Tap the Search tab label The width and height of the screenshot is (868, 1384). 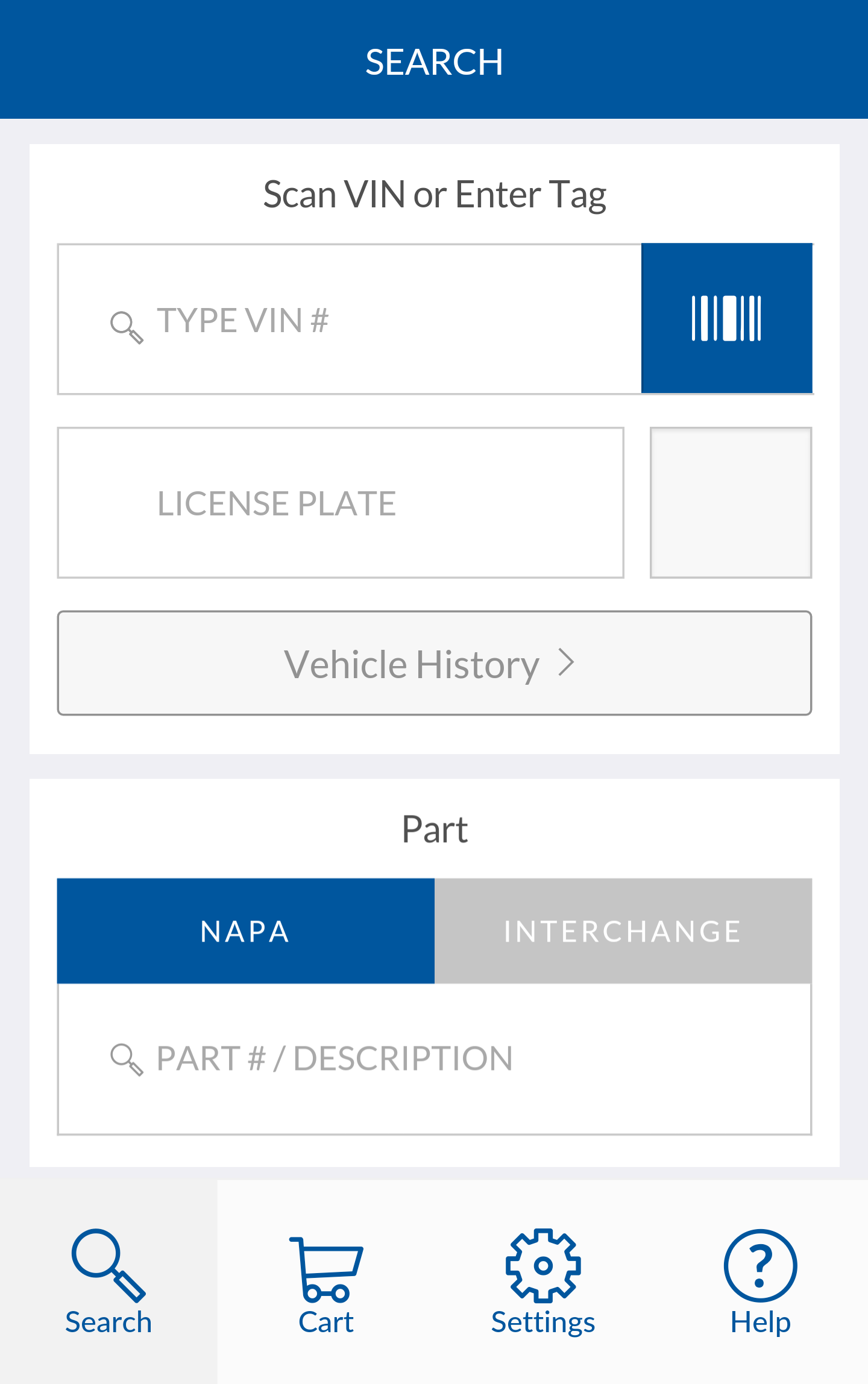(x=108, y=1323)
